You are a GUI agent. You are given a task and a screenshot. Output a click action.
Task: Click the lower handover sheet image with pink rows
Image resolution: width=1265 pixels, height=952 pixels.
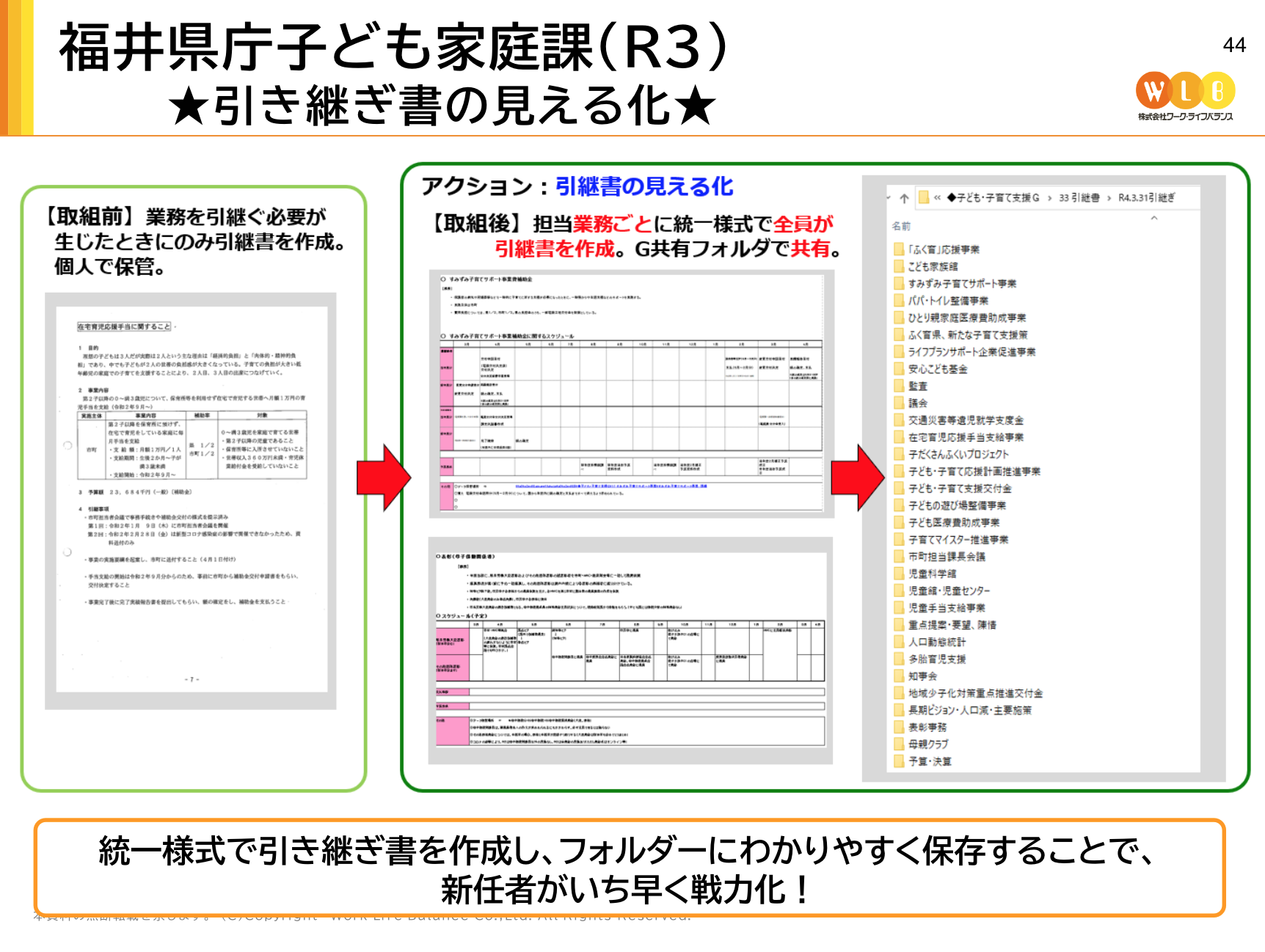630,651
